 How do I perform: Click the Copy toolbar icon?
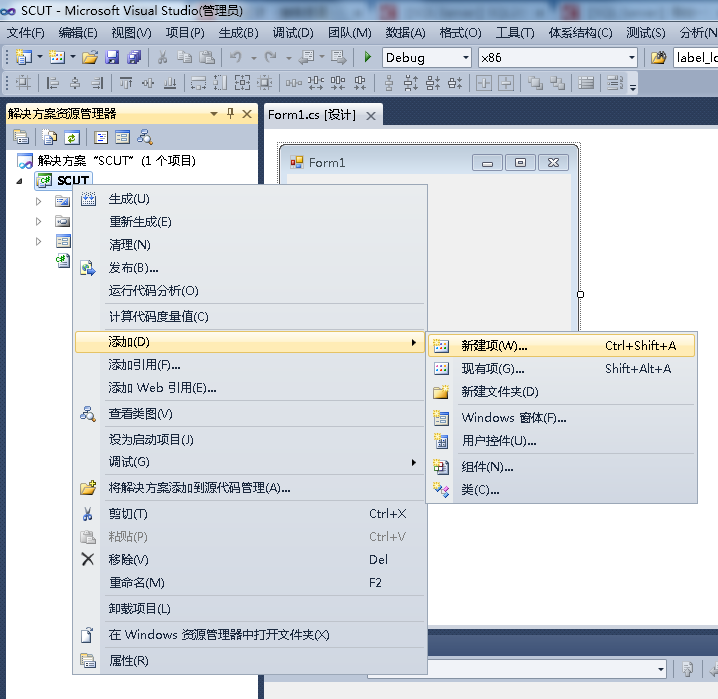(185, 58)
